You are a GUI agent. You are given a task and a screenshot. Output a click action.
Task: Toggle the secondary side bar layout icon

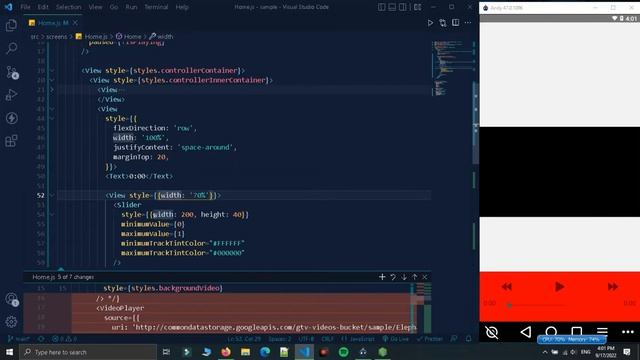click(x=402, y=7)
